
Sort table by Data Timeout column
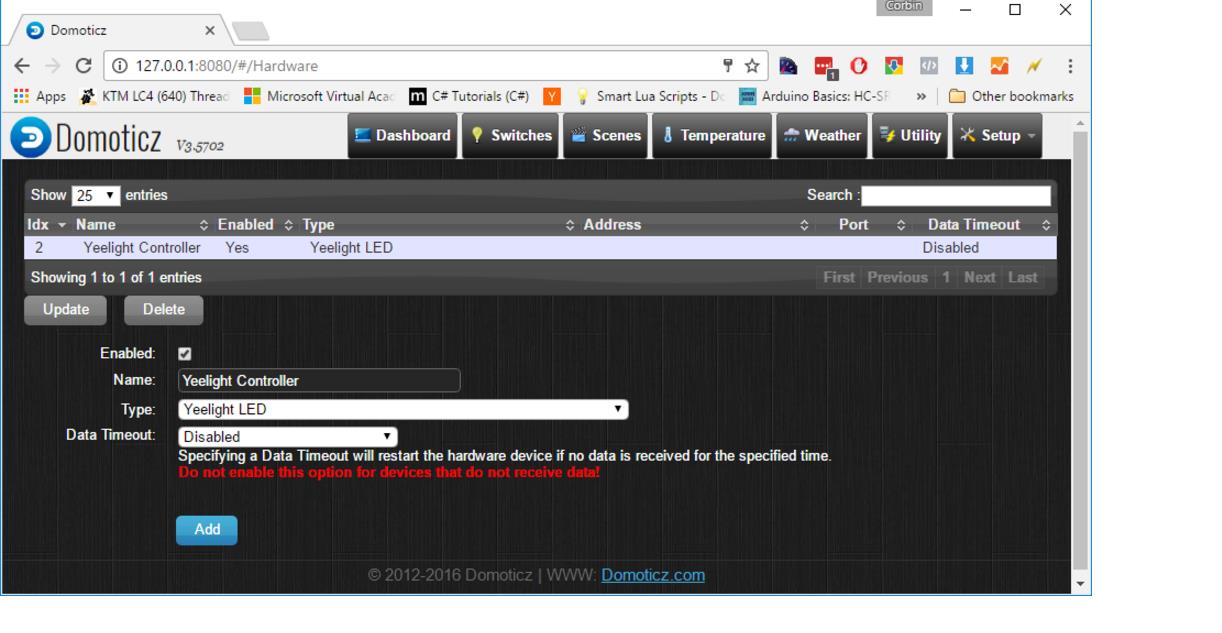[983, 225]
